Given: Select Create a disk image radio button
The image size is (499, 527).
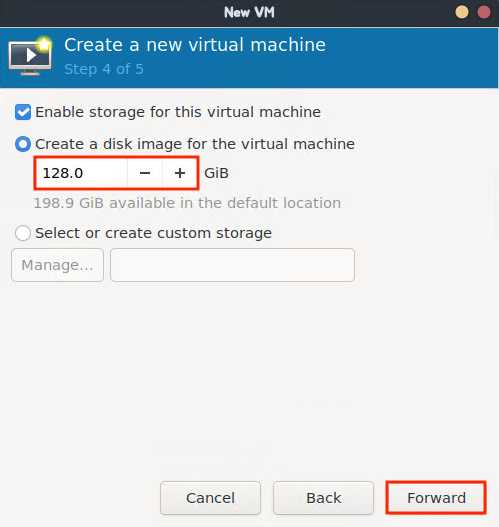Looking at the screenshot, I should 23,144.
